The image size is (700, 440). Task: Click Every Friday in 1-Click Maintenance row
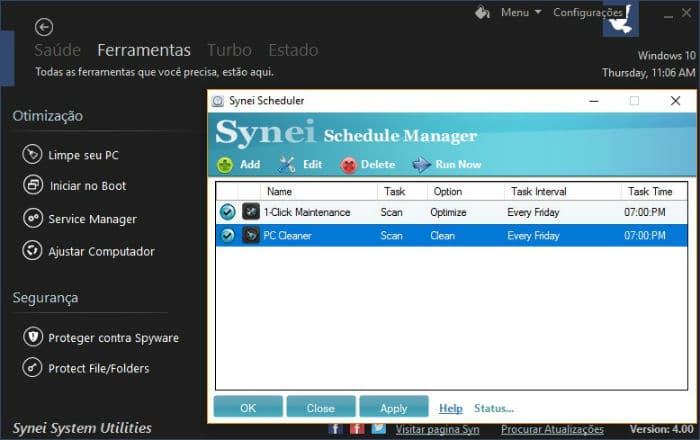point(533,212)
